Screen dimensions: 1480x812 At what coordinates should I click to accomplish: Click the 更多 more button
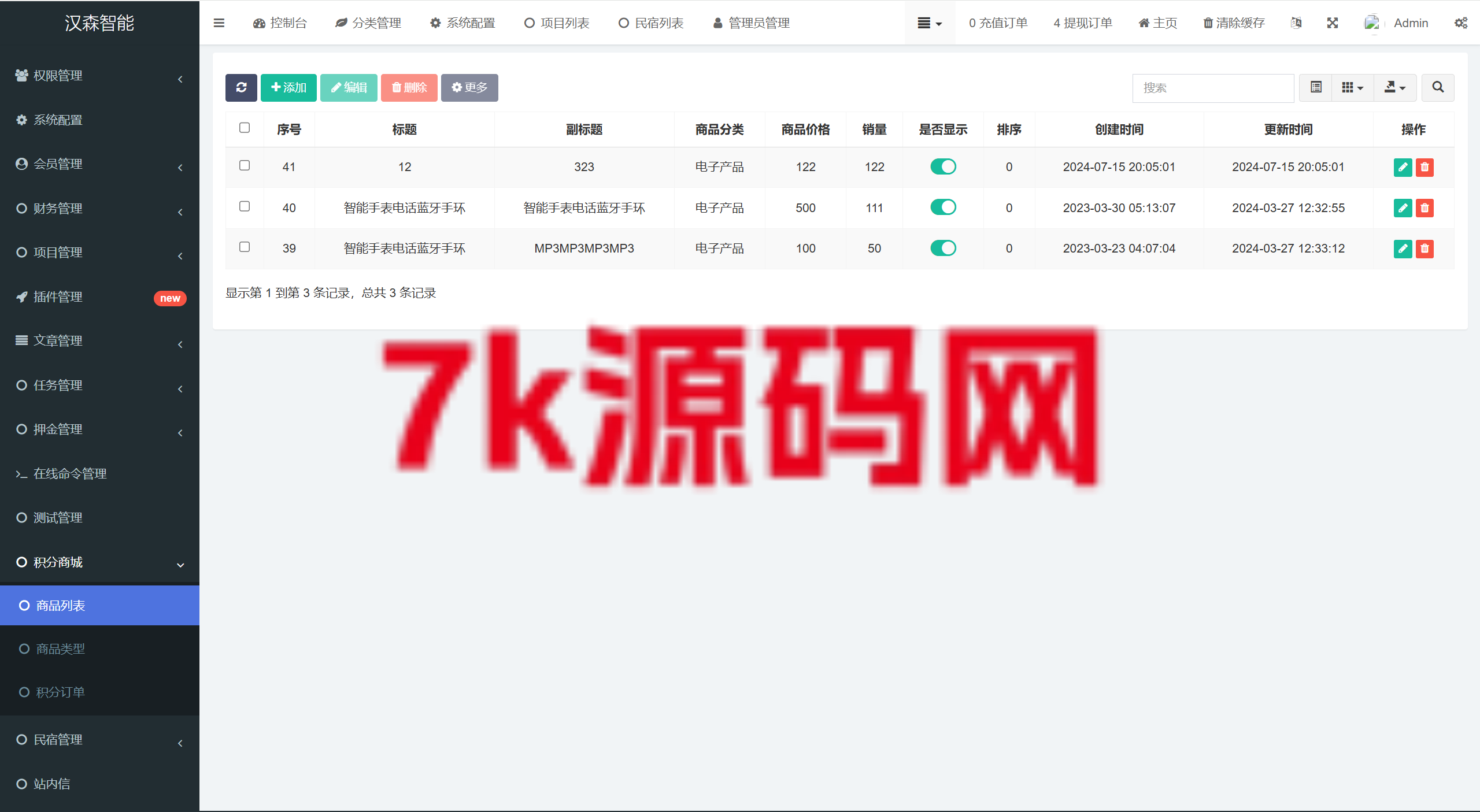(x=469, y=87)
